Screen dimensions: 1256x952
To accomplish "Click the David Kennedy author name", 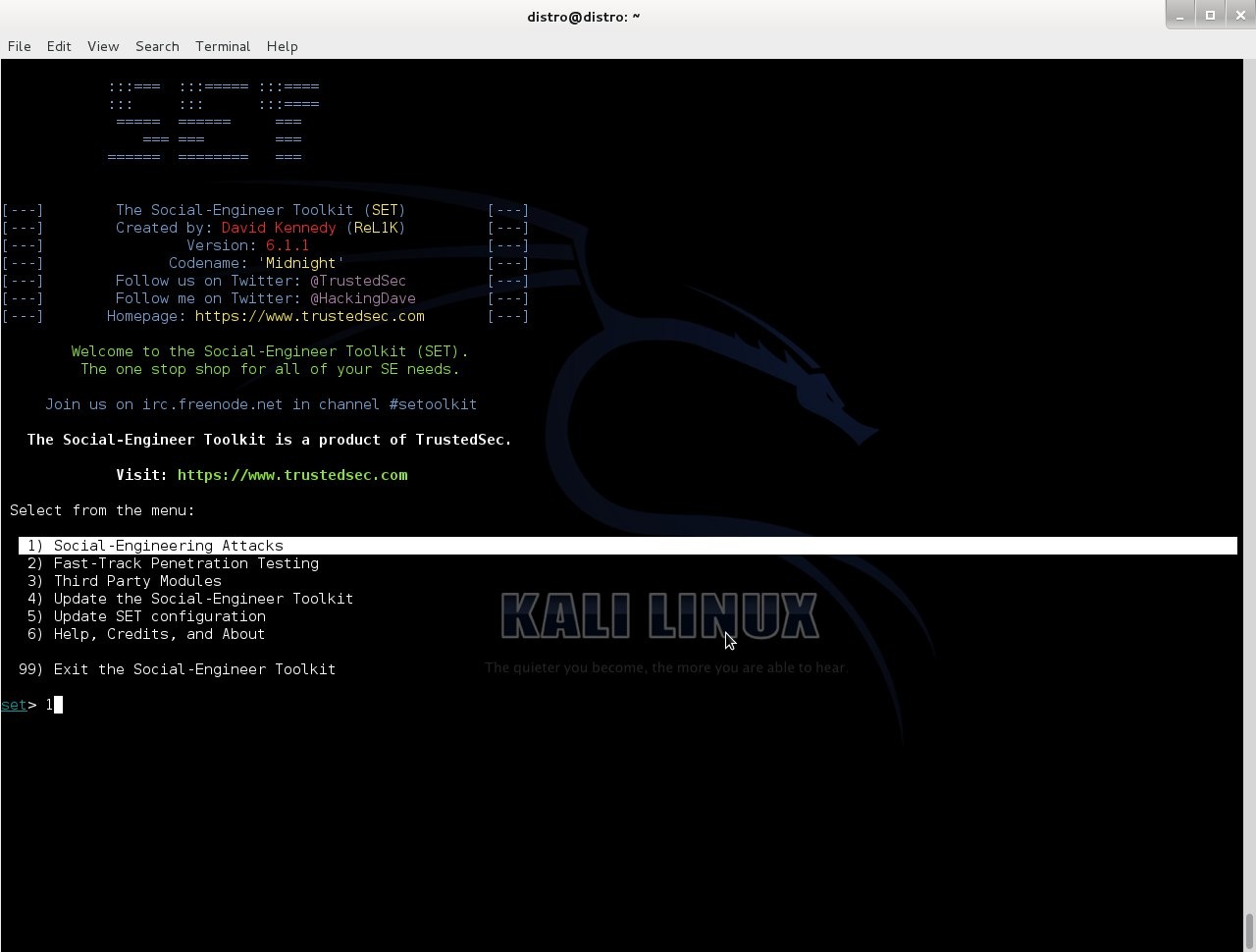I will click(279, 228).
